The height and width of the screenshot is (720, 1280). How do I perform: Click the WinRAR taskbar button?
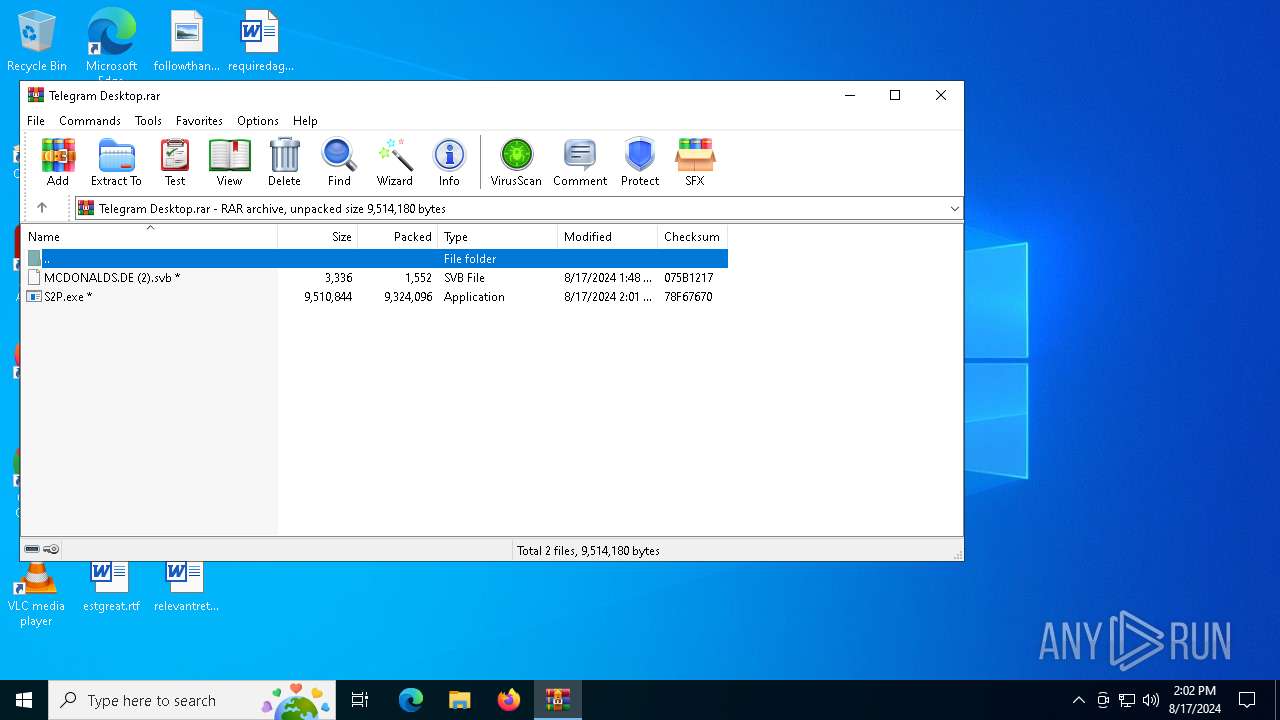pyautogui.click(x=558, y=700)
